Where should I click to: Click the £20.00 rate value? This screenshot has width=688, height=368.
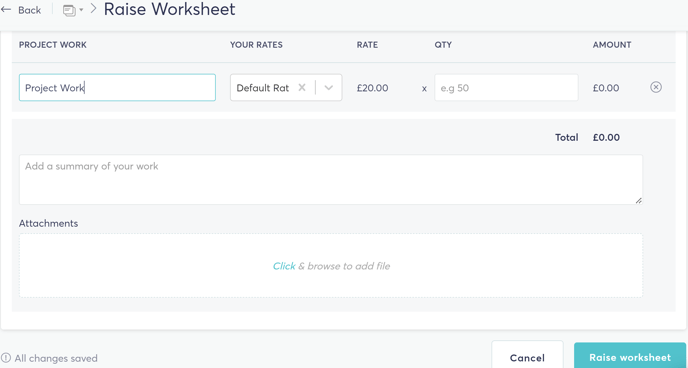point(372,88)
